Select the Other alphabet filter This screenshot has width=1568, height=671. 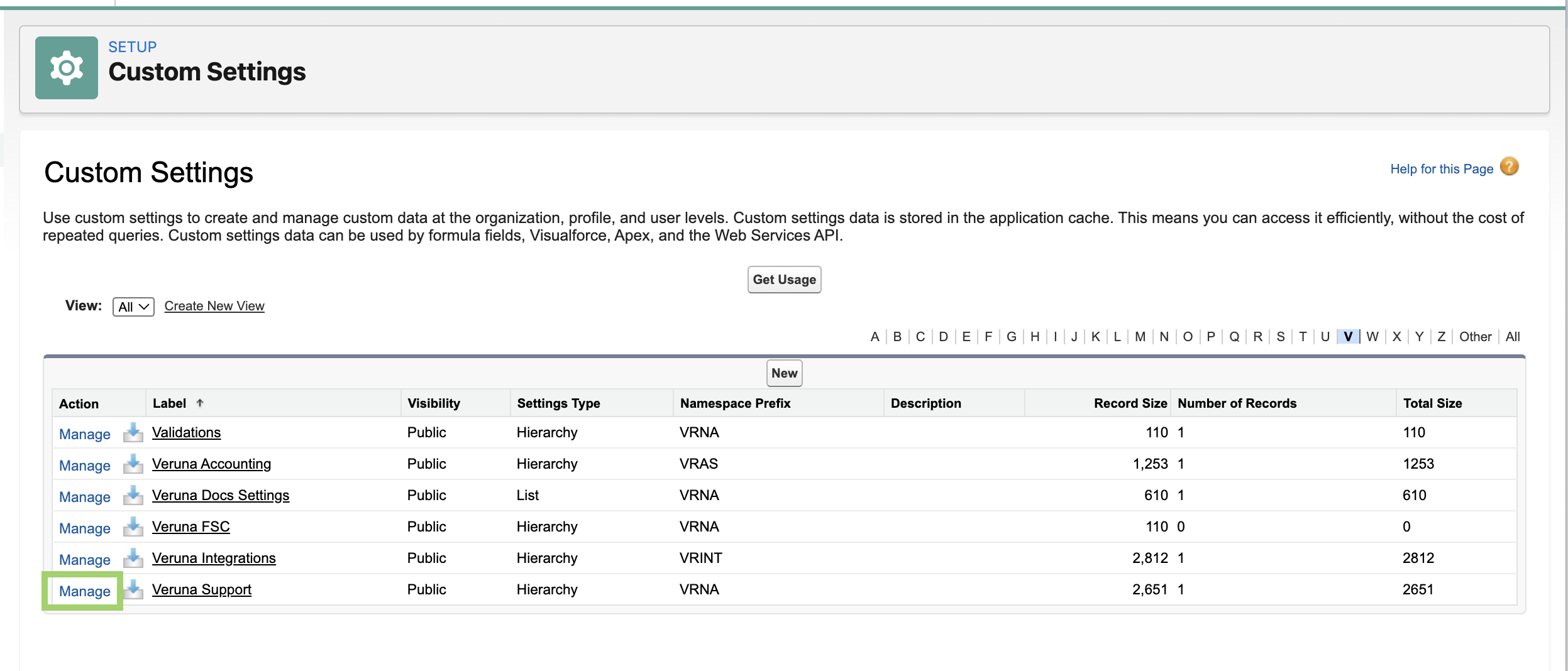(x=1475, y=337)
